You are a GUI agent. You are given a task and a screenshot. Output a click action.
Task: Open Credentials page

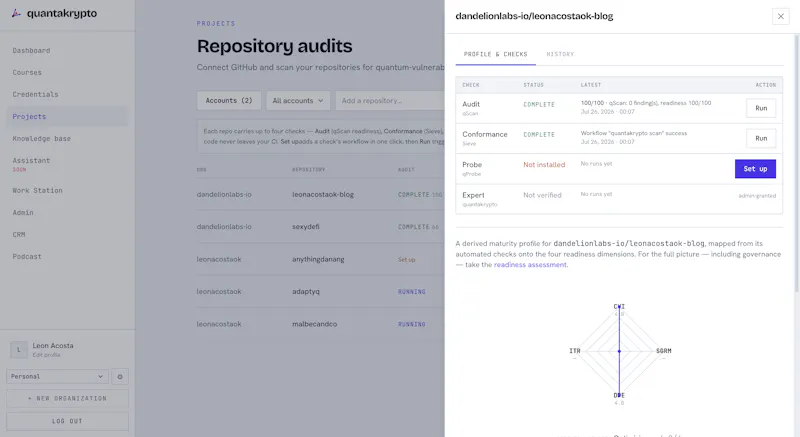[x=36, y=94]
